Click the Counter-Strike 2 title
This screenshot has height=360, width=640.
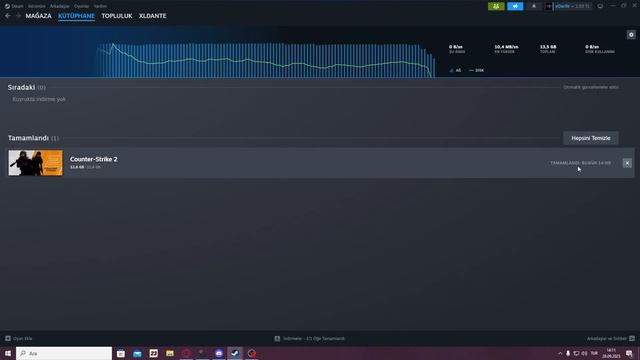click(93, 159)
